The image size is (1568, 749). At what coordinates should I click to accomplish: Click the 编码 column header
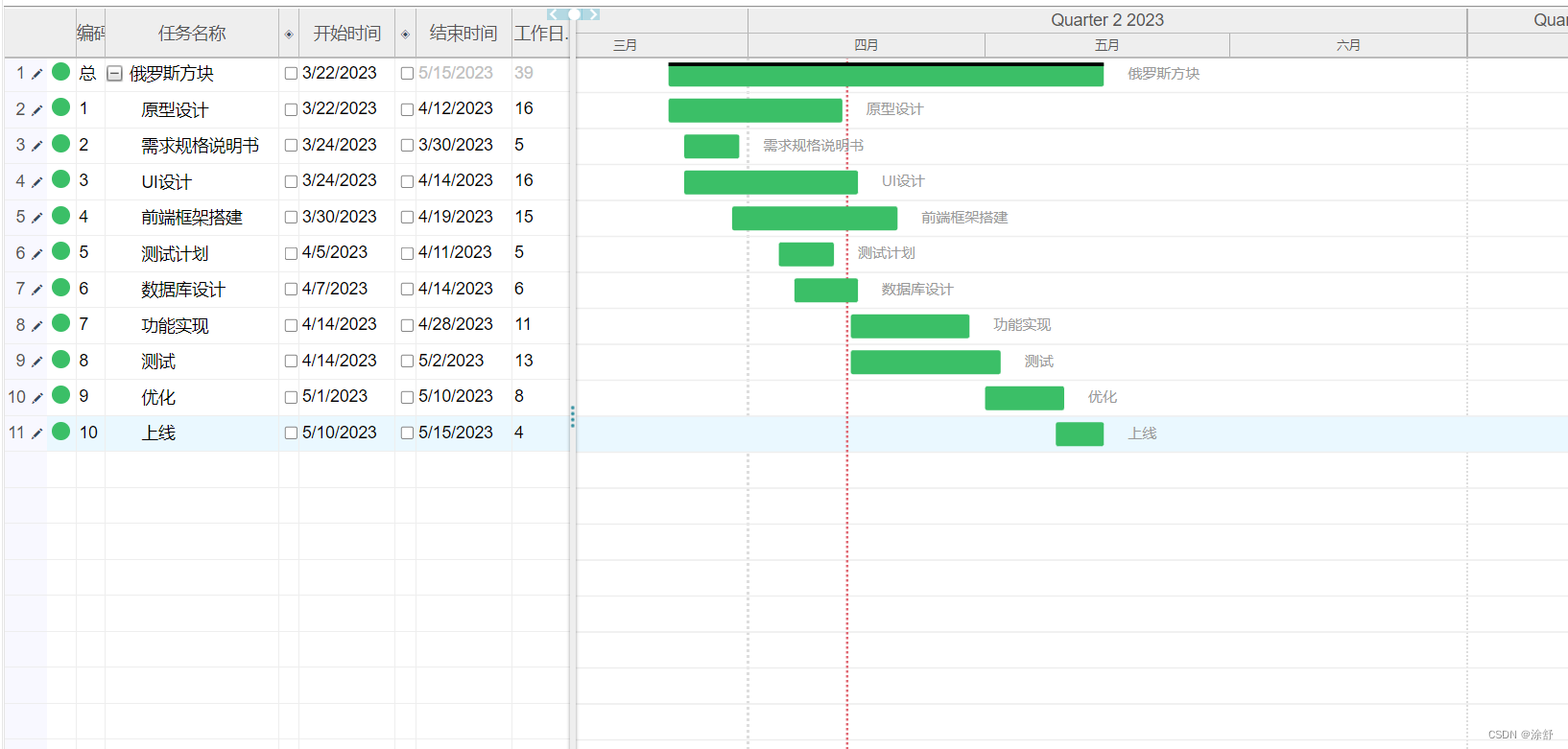pos(91,34)
